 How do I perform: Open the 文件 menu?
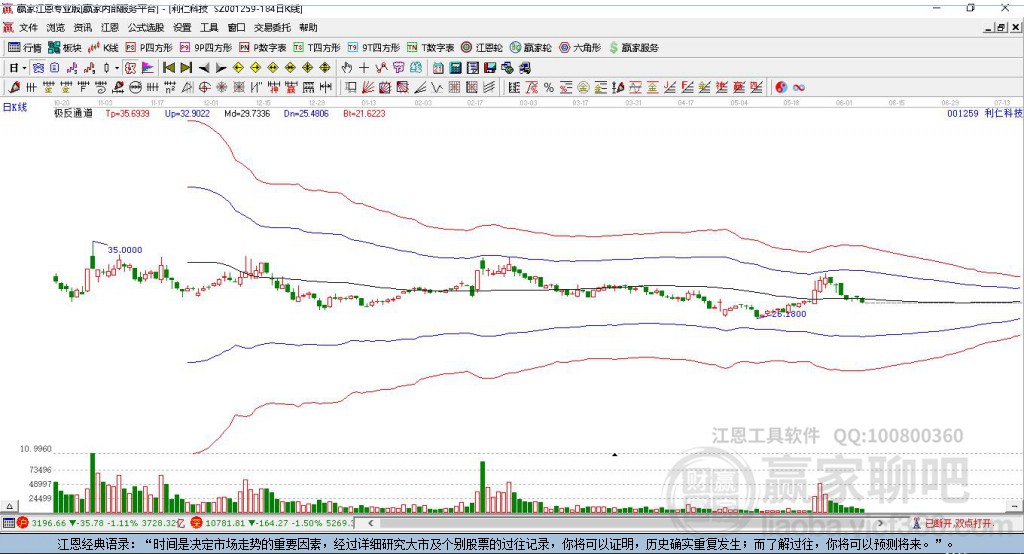(28, 27)
